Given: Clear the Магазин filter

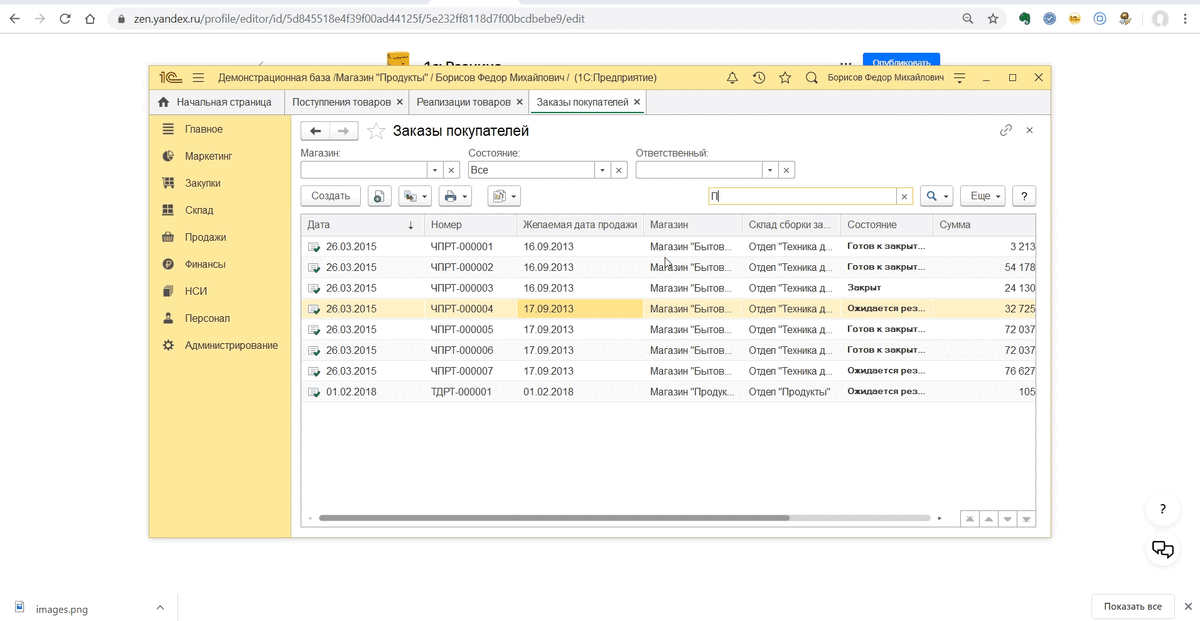Looking at the screenshot, I should point(451,170).
